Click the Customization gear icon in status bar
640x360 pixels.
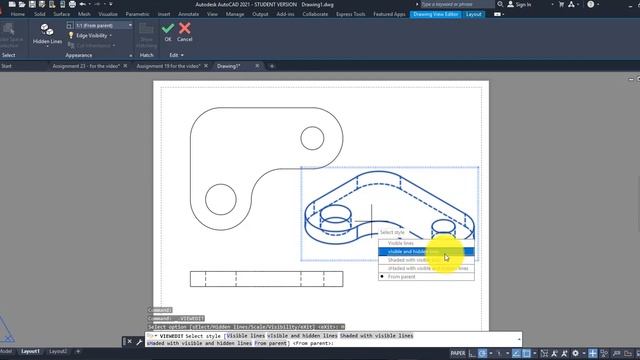click(576, 353)
